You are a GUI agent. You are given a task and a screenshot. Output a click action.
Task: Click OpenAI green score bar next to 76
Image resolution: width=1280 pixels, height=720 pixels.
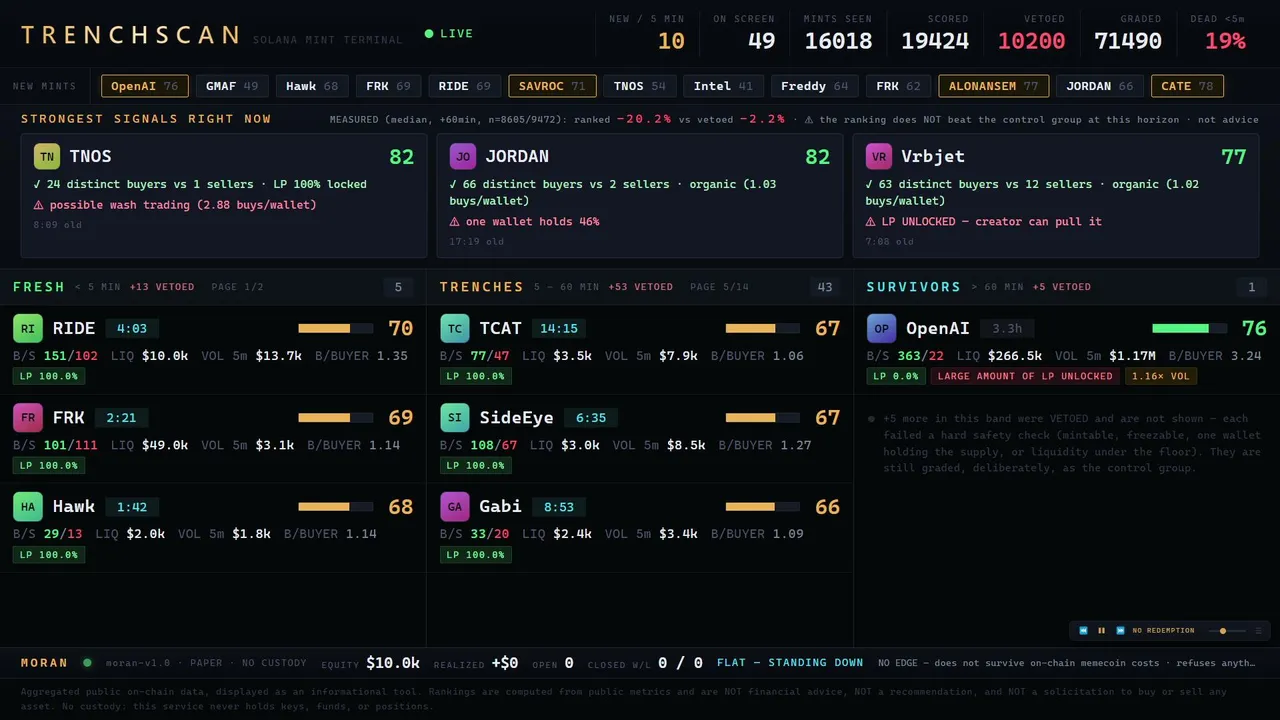coord(1189,328)
